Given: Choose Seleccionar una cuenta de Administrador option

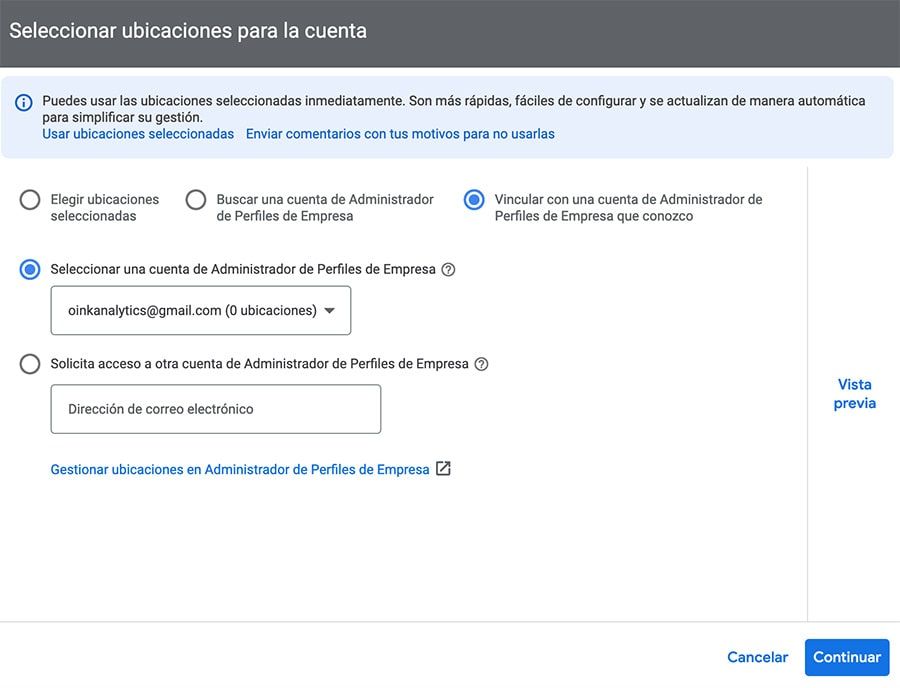Looking at the screenshot, I should (x=29, y=269).
